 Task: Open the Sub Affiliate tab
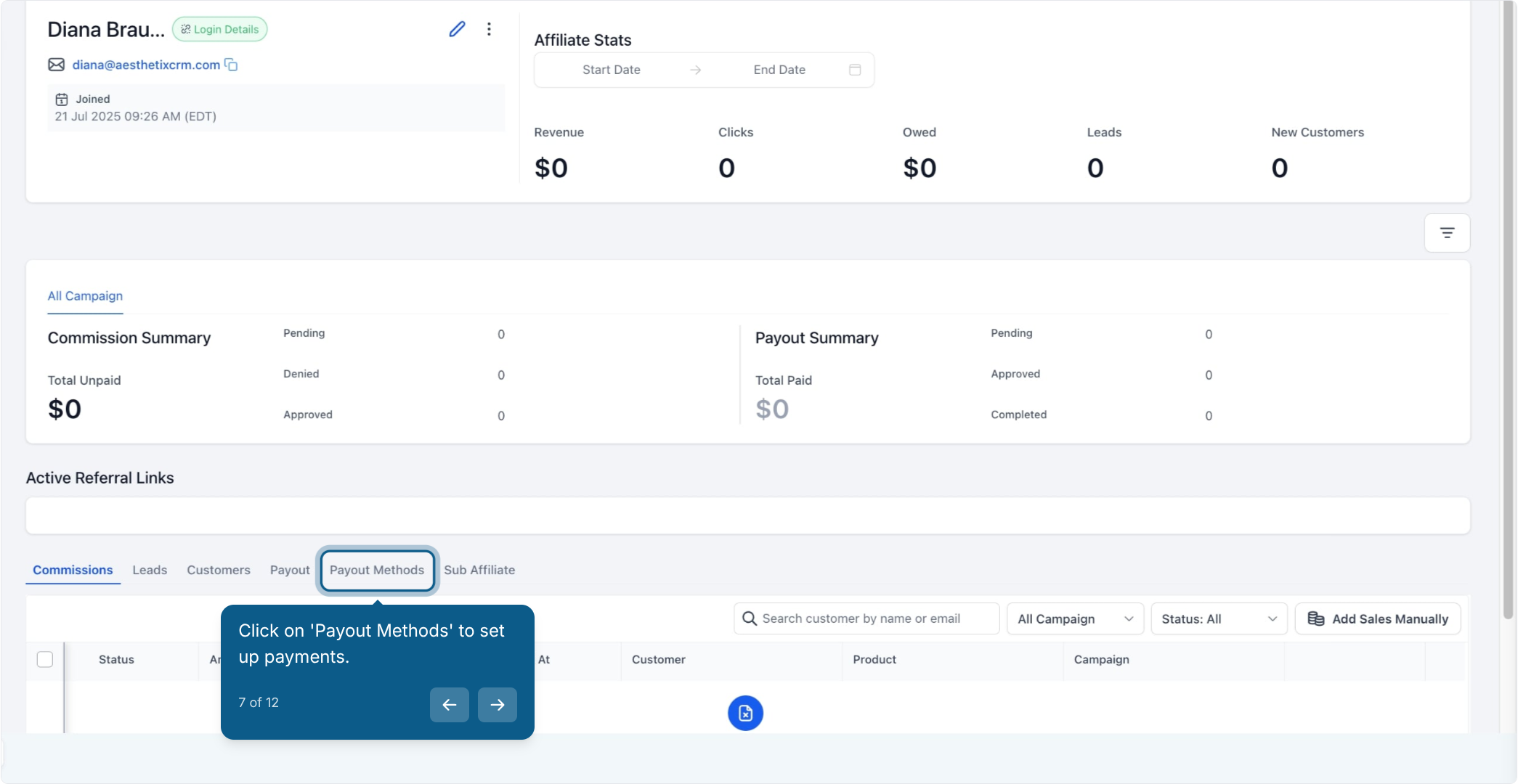479,570
